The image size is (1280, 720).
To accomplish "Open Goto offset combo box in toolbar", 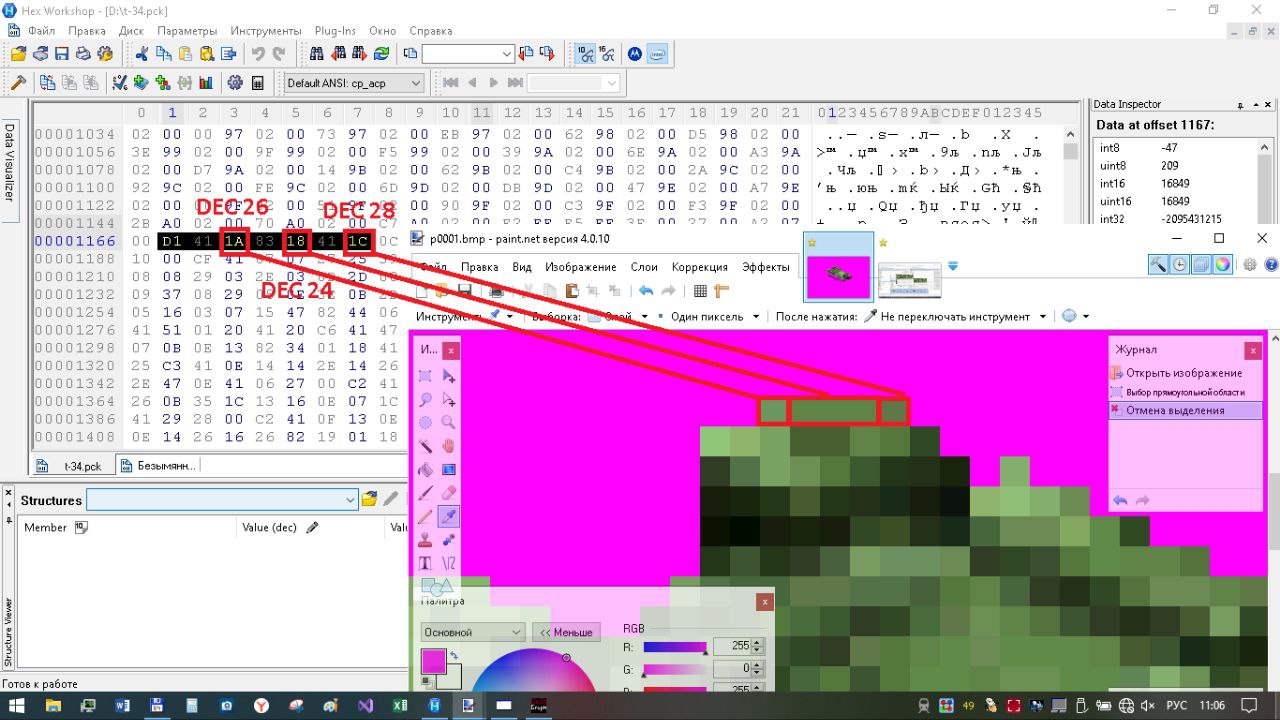I will pos(467,54).
